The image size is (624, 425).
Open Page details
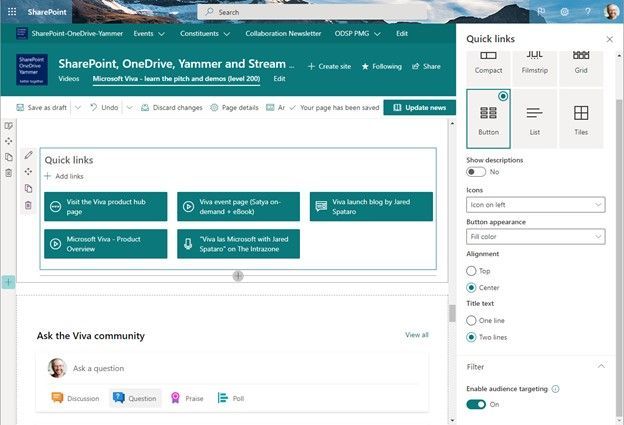point(235,107)
